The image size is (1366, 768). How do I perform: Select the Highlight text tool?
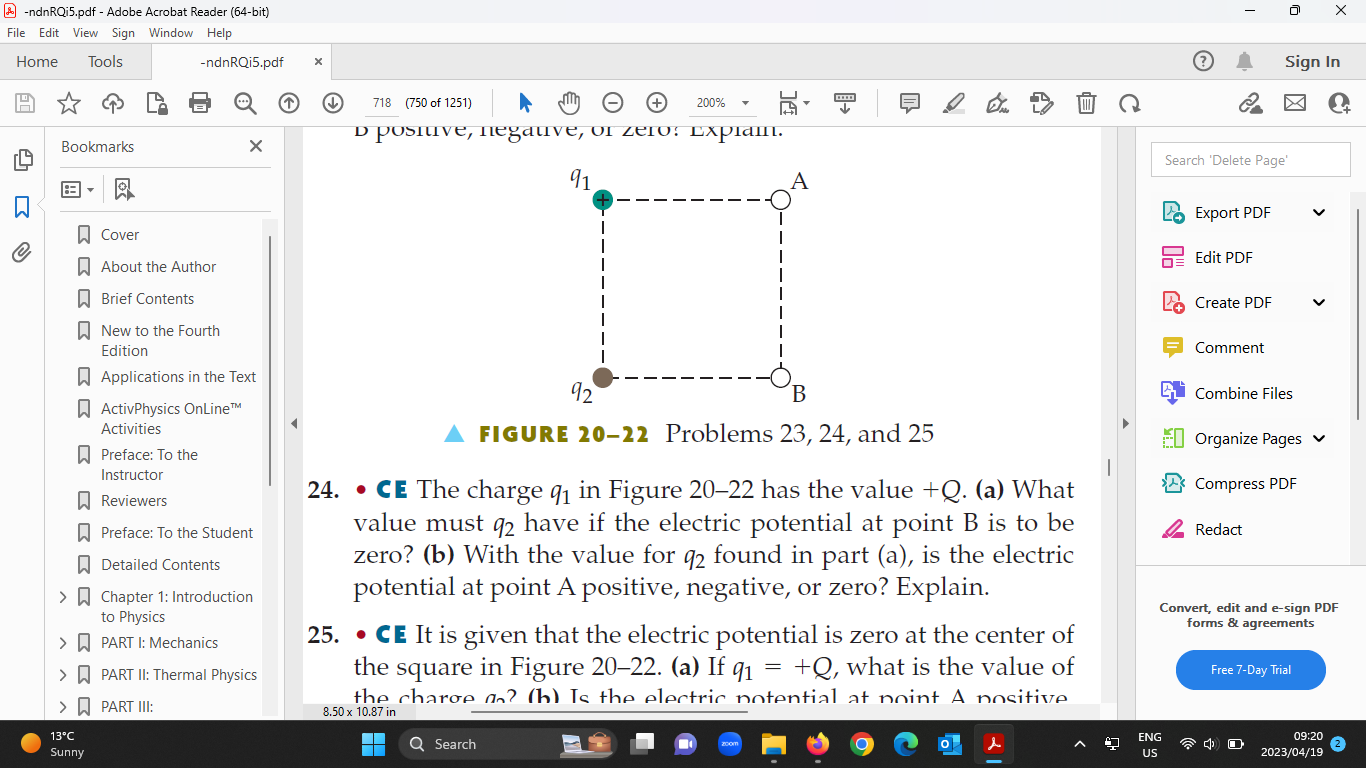[x=953, y=103]
